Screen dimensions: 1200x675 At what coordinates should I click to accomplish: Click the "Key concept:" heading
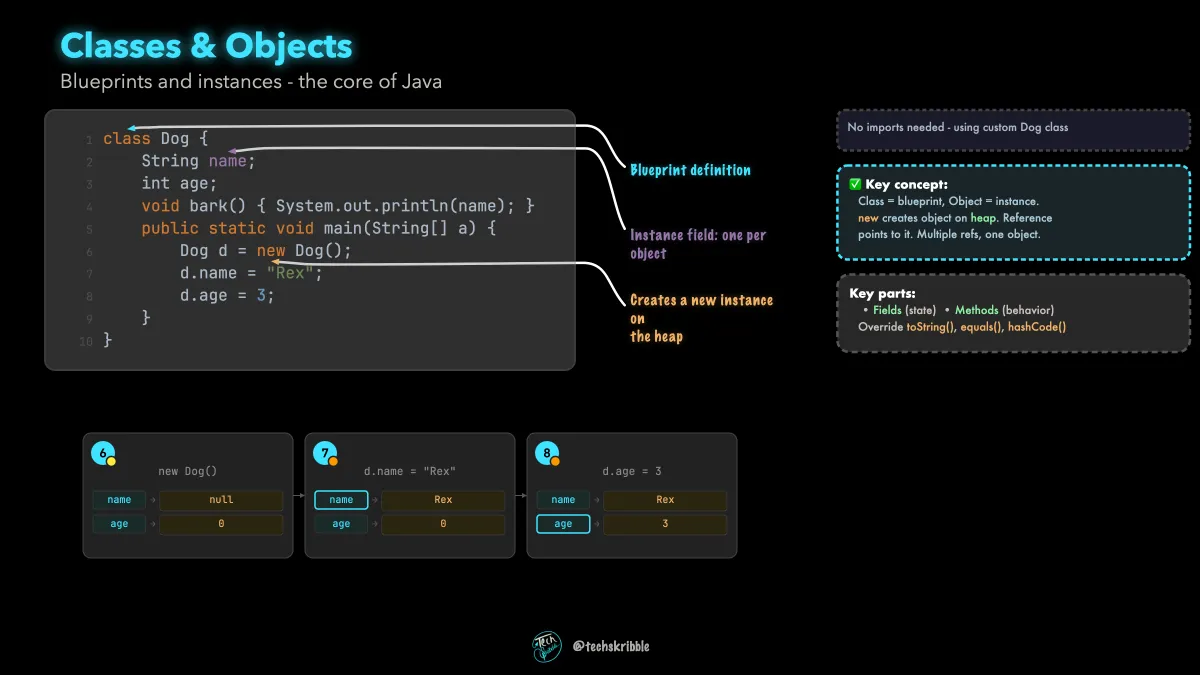coord(906,185)
